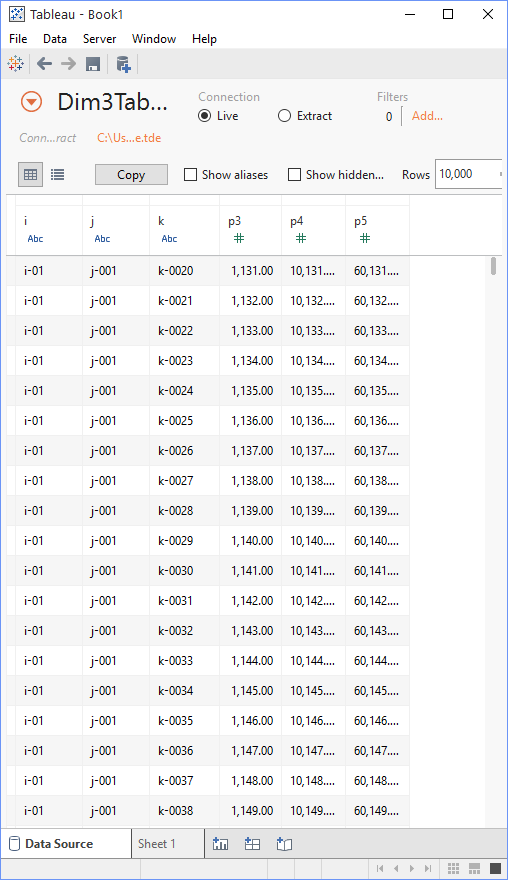Screen dimensions: 508x880
Task: Open the Dim3Tab data source dropdown arrow
Action: point(31,102)
